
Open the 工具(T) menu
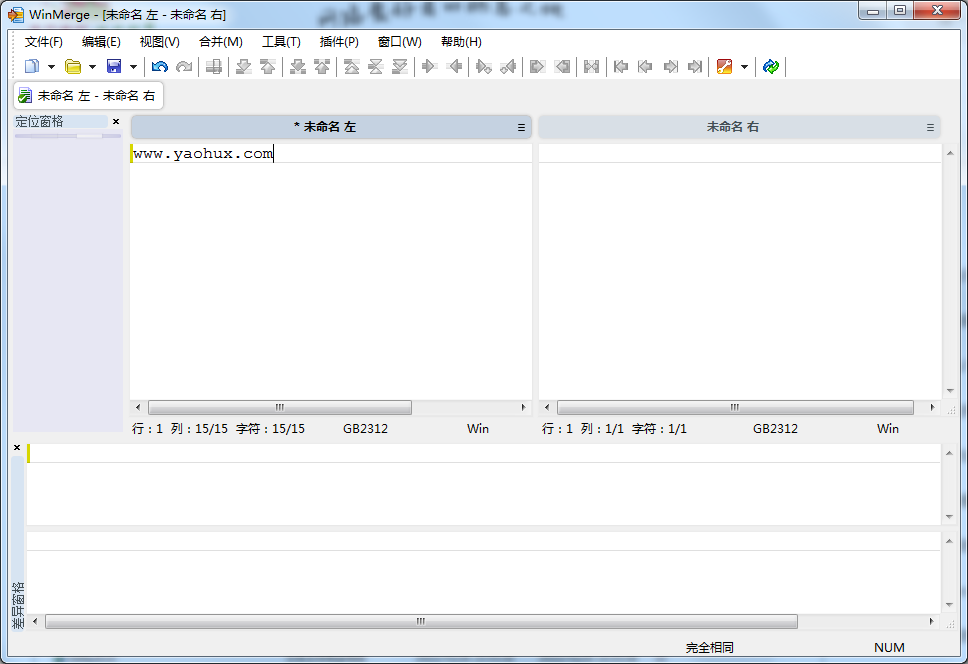pyautogui.click(x=281, y=42)
